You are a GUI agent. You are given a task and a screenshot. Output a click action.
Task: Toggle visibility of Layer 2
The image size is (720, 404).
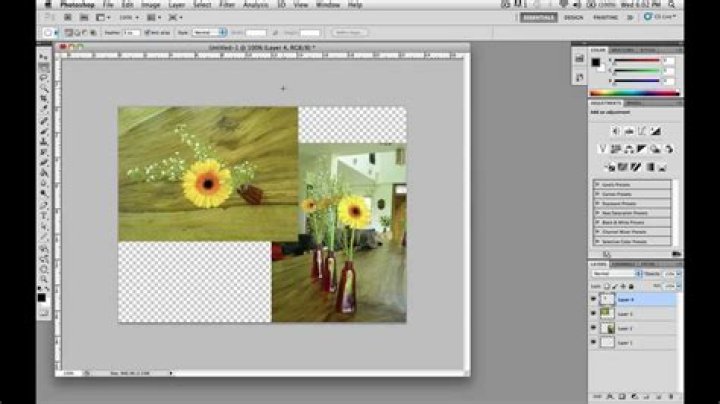(x=593, y=328)
